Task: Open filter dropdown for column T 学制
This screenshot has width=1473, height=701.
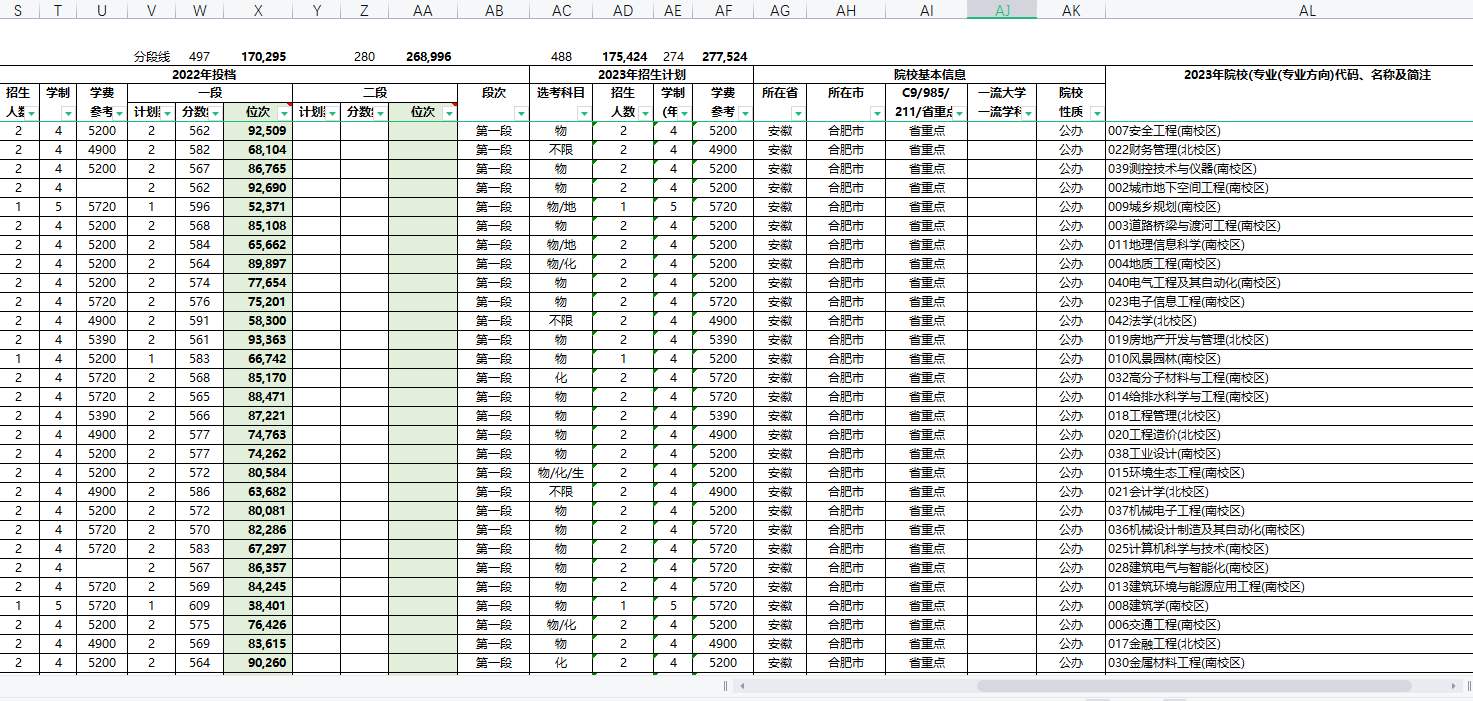Action: 67,113
